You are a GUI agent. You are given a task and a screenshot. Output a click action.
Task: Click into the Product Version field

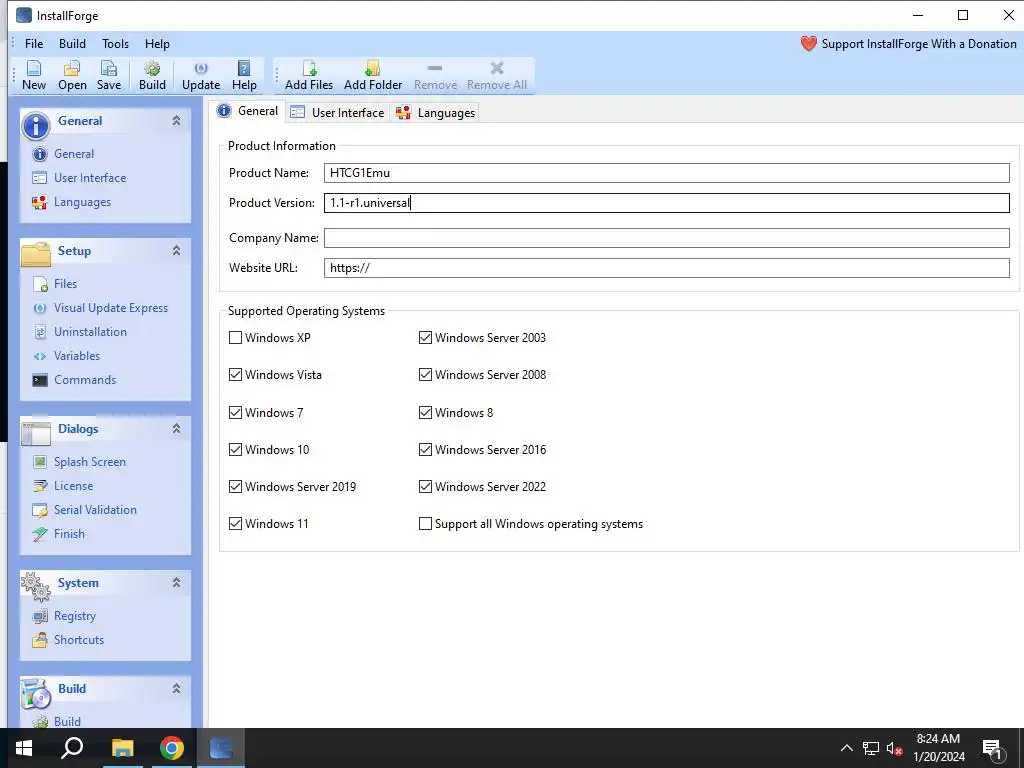pyautogui.click(x=667, y=203)
